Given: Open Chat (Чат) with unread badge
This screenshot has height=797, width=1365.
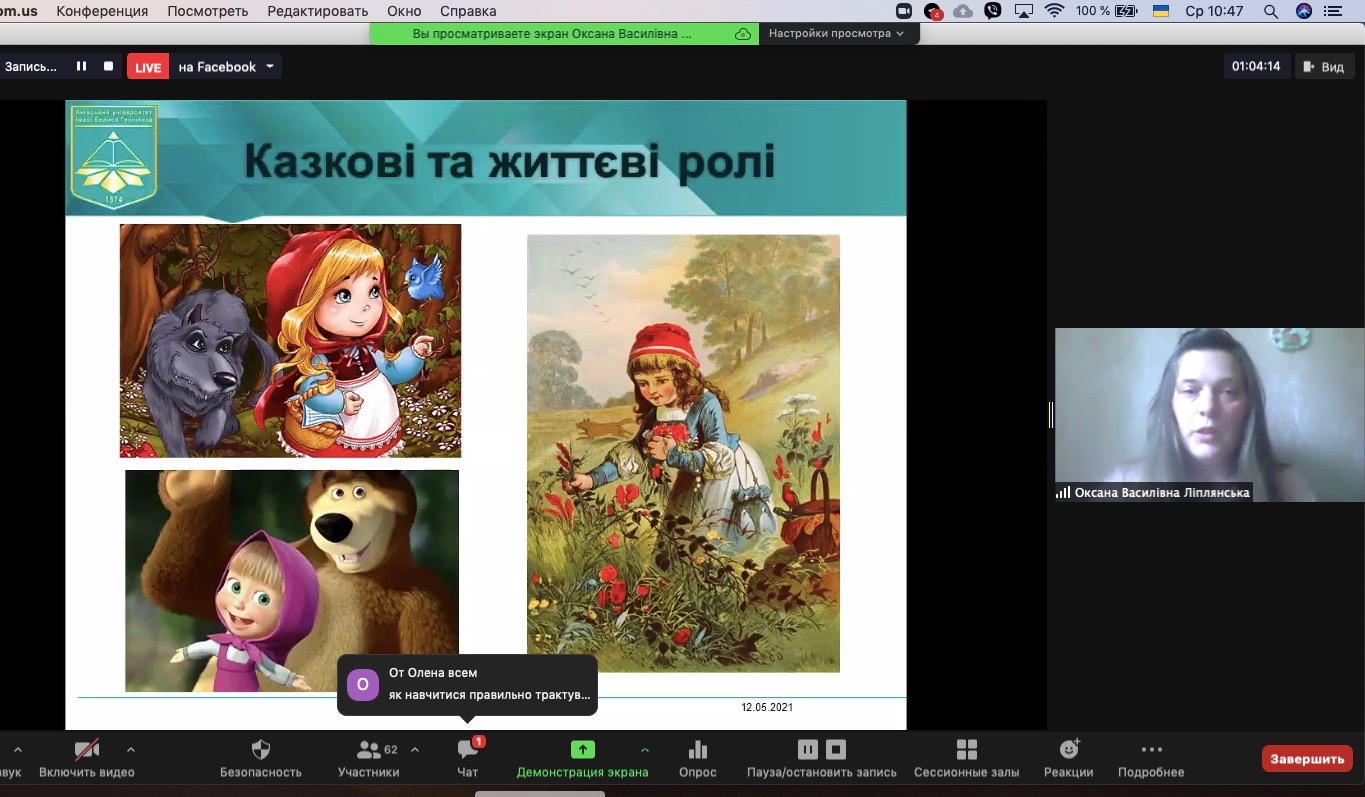Looking at the screenshot, I should pos(467,750).
